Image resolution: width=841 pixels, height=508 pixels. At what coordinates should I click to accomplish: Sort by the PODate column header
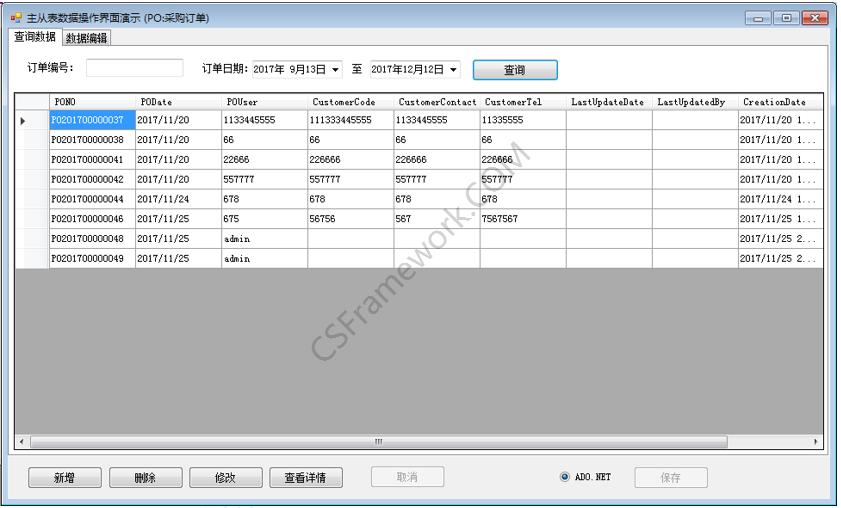coord(177,102)
